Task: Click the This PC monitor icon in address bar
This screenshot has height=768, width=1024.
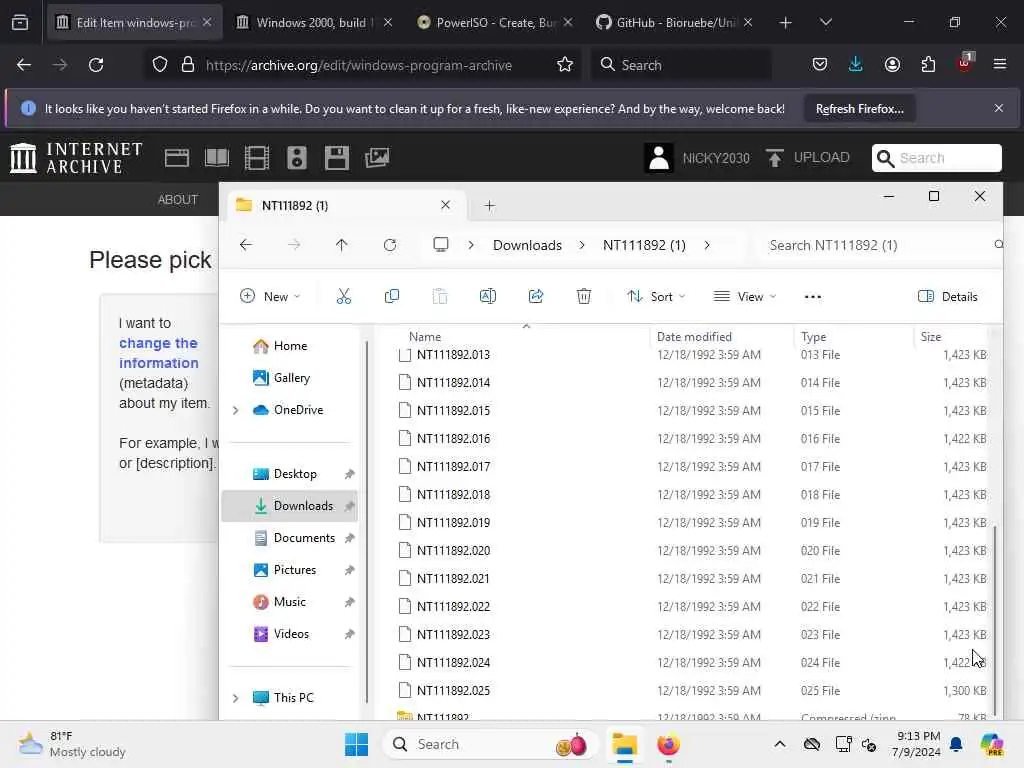Action: point(441,245)
